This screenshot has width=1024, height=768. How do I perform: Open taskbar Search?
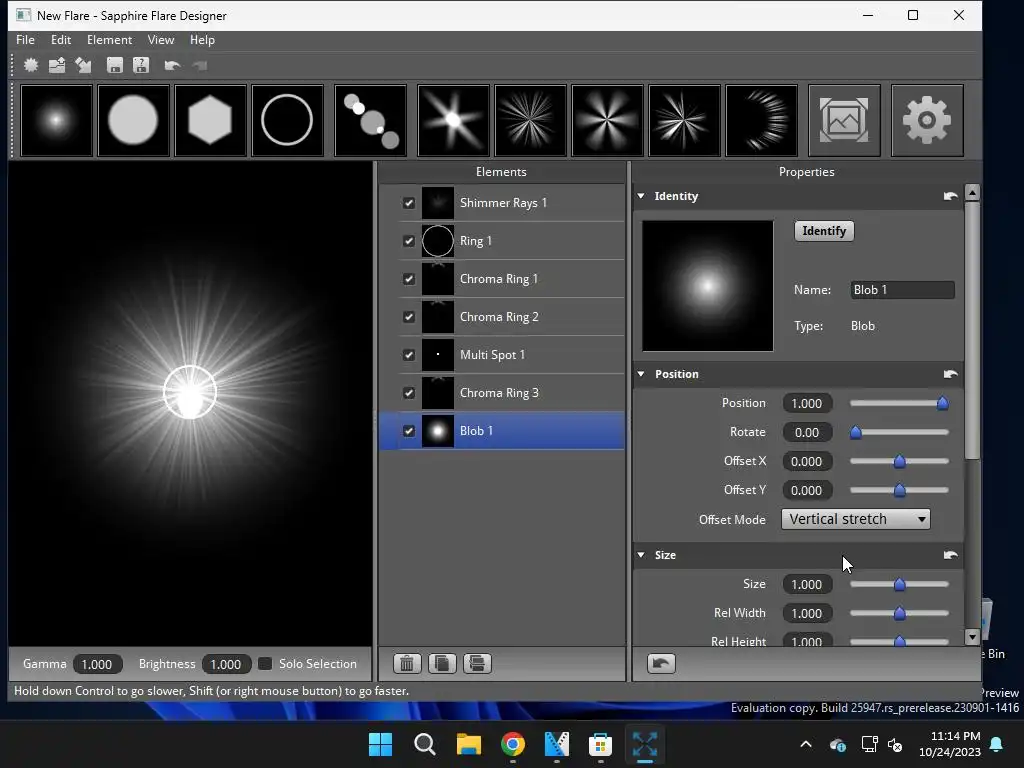424,744
